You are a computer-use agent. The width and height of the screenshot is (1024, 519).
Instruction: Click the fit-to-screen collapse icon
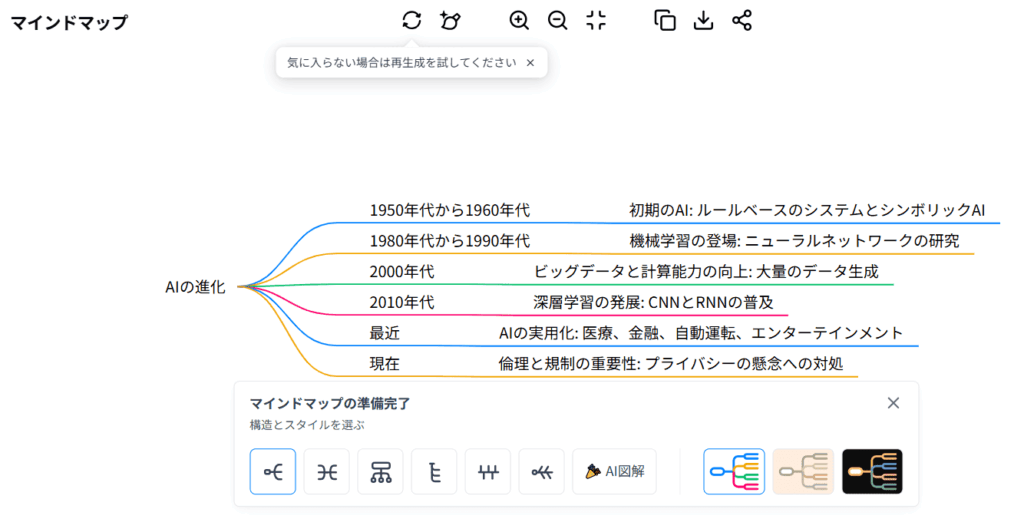(x=596, y=20)
